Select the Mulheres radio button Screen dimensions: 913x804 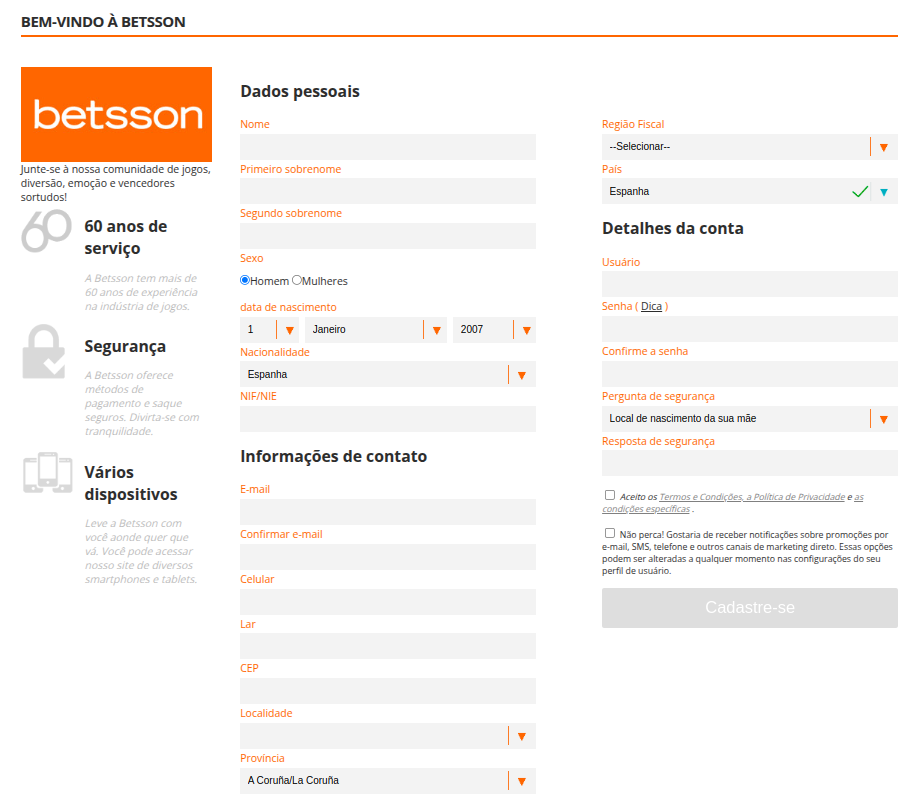tap(295, 280)
